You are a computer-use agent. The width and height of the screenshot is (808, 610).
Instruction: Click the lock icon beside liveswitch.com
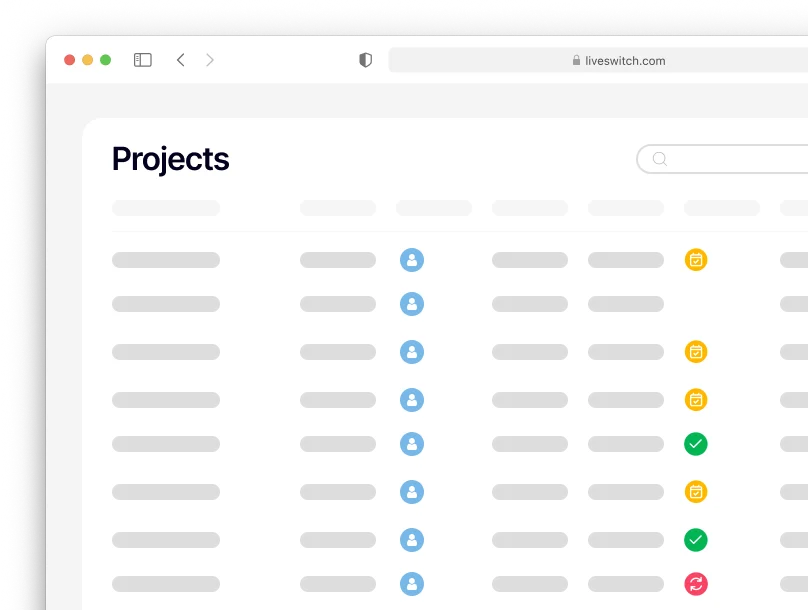pos(576,61)
